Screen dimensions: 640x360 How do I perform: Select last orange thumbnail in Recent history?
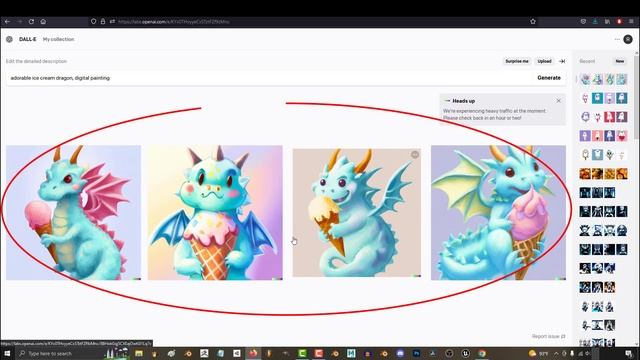point(622,173)
